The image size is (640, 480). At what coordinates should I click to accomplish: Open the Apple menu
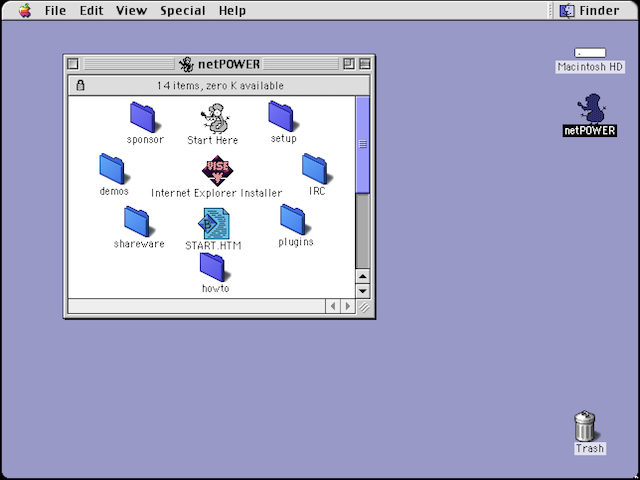pyautogui.click(x=25, y=11)
